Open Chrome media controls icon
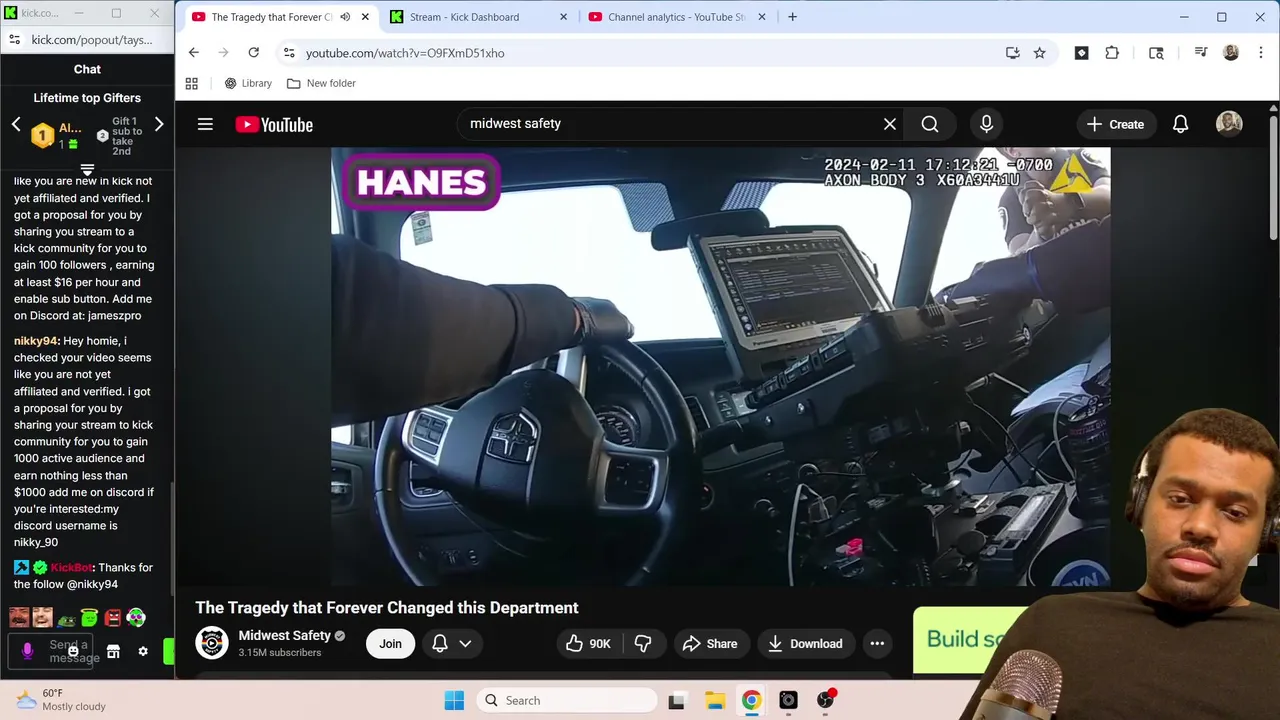The width and height of the screenshot is (1280, 720). pos(1201,53)
